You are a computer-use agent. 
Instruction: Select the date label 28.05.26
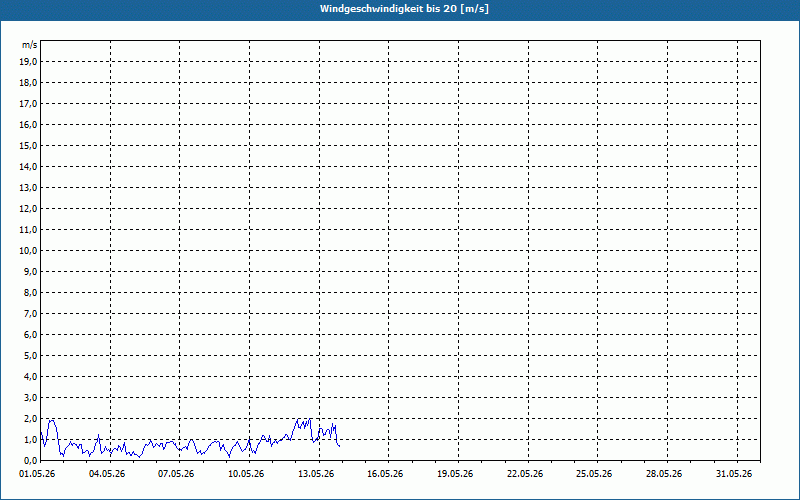pos(664,474)
